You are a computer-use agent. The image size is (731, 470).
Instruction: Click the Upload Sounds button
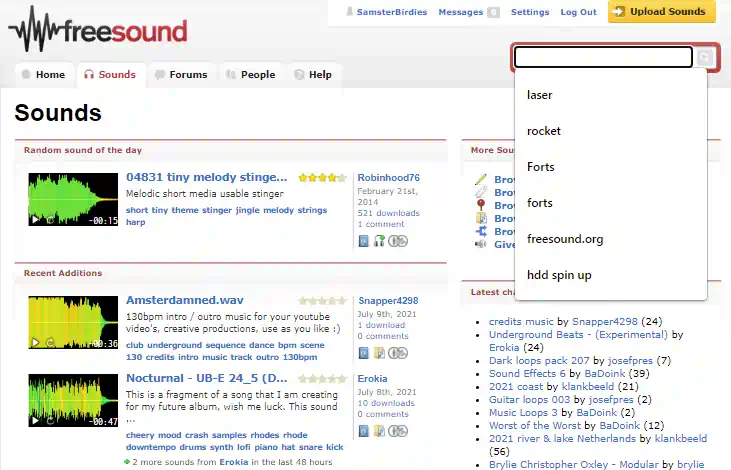[662, 12]
